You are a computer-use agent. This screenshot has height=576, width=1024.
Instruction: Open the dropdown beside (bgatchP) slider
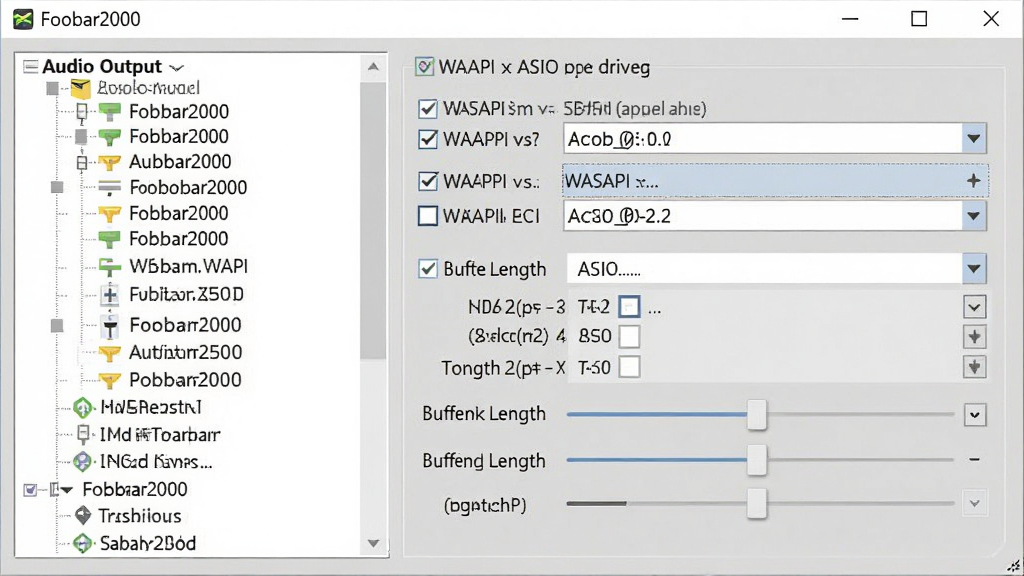tap(974, 504)
